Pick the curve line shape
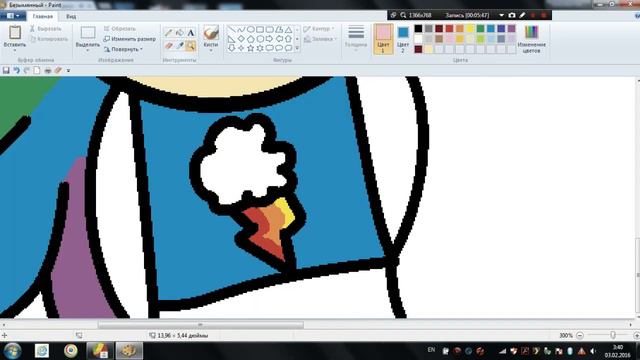This screenshot has height=360, width=640. (241, 29)
